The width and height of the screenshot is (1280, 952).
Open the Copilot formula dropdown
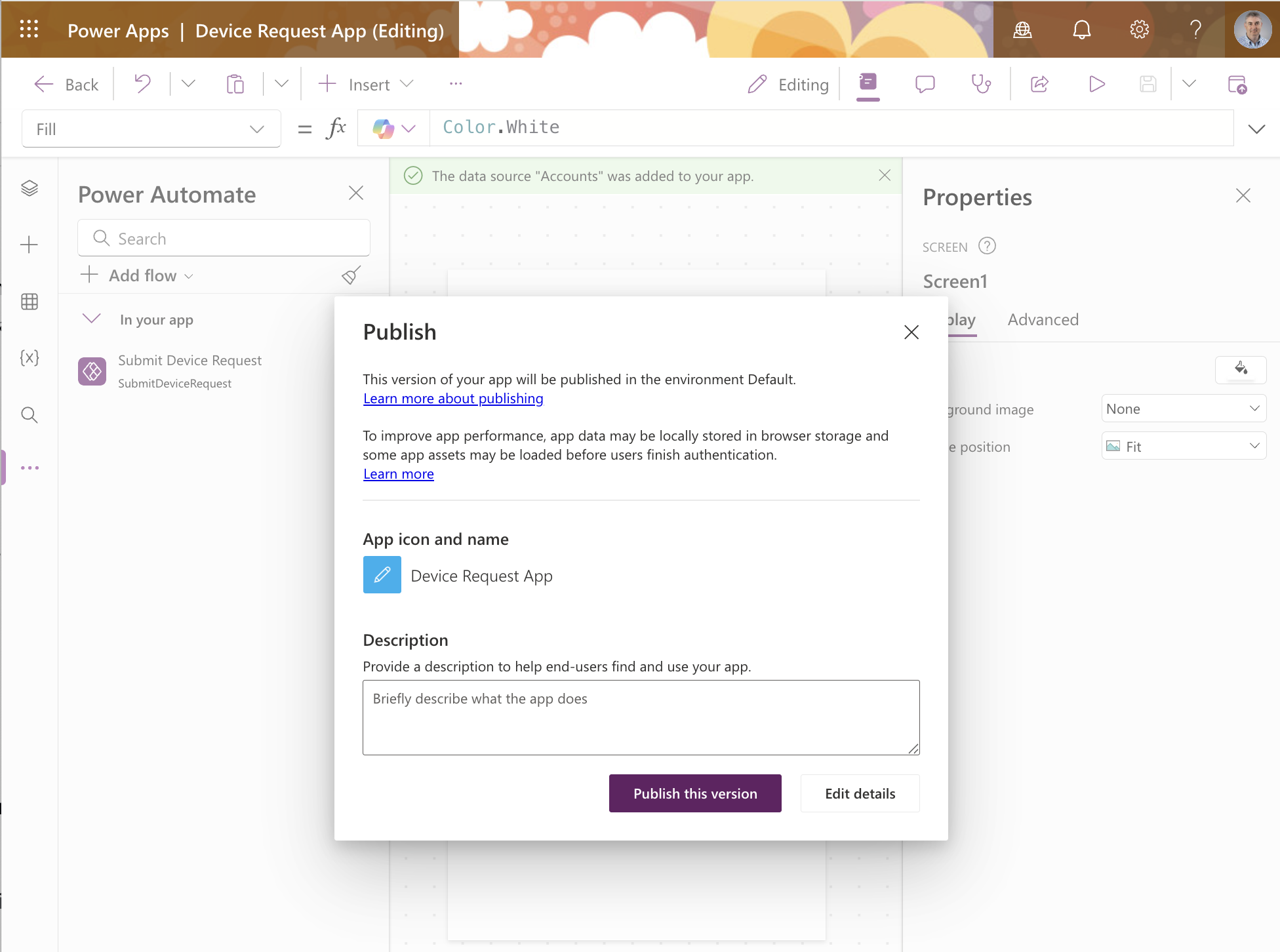point(394,128)
